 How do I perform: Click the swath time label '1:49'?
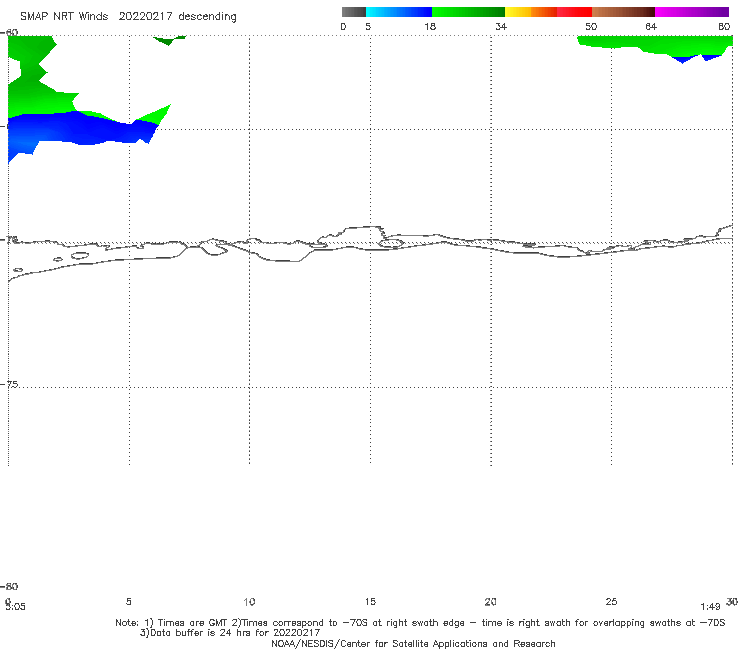[710, 607]
